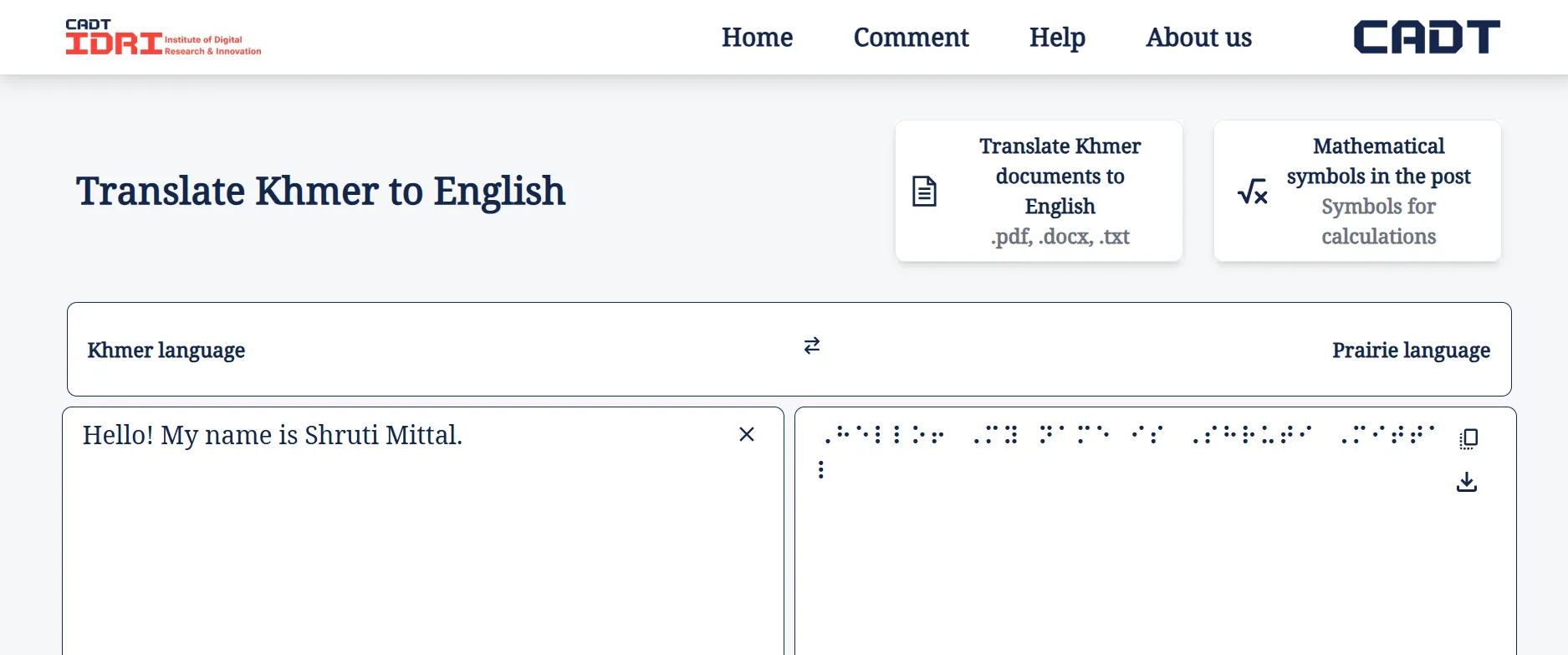Open Mathematical symbols in the post
Viewport: 1568px width, 655px height.
pos(1378,161)
